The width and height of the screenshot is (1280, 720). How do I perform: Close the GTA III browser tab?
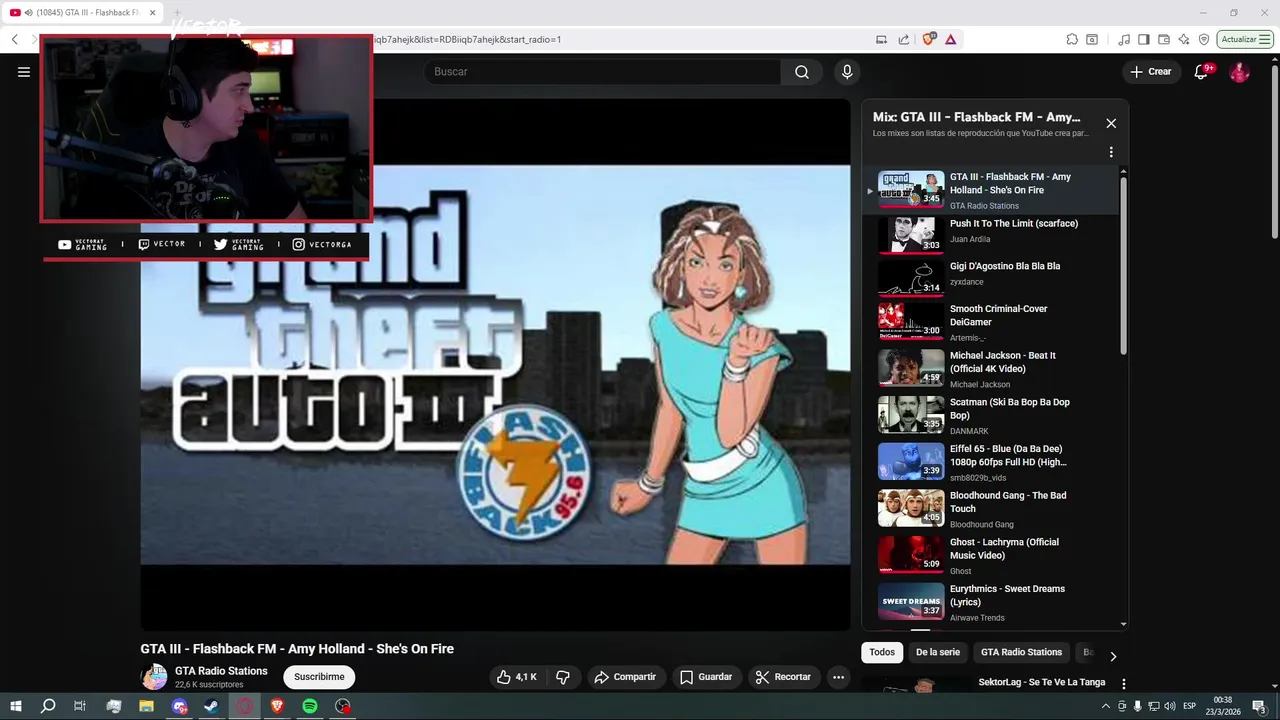coord(153,13)
